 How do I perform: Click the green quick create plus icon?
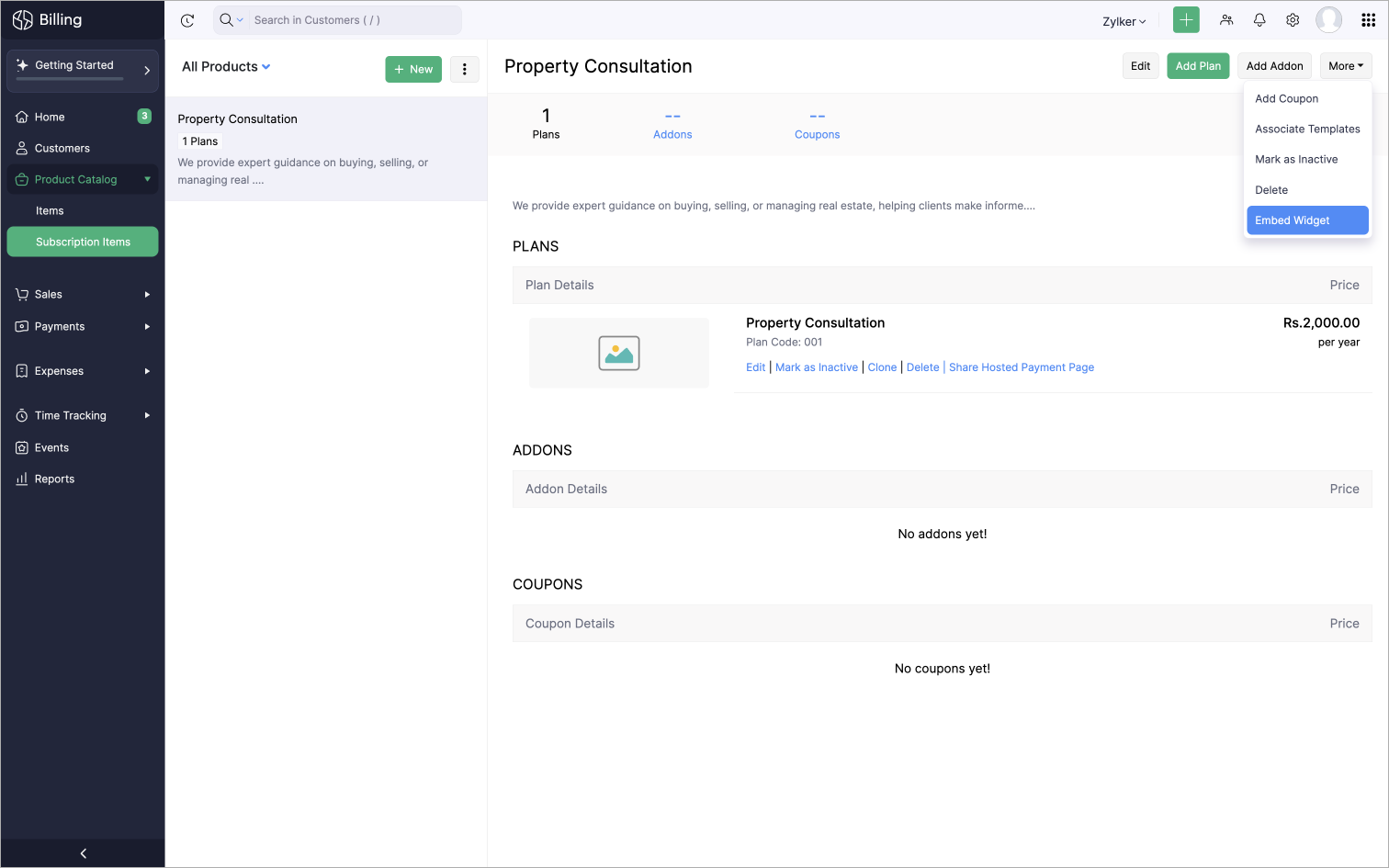[x=1186, y=20]
